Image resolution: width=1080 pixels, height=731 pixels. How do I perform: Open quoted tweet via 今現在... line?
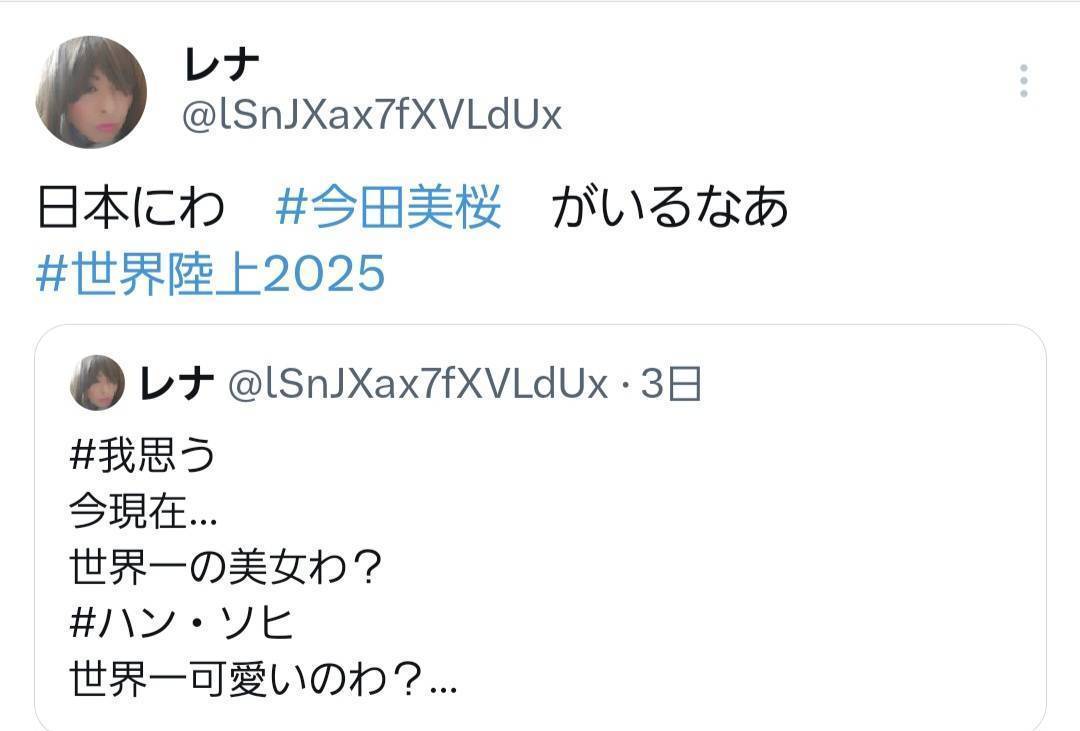(143, 512)
